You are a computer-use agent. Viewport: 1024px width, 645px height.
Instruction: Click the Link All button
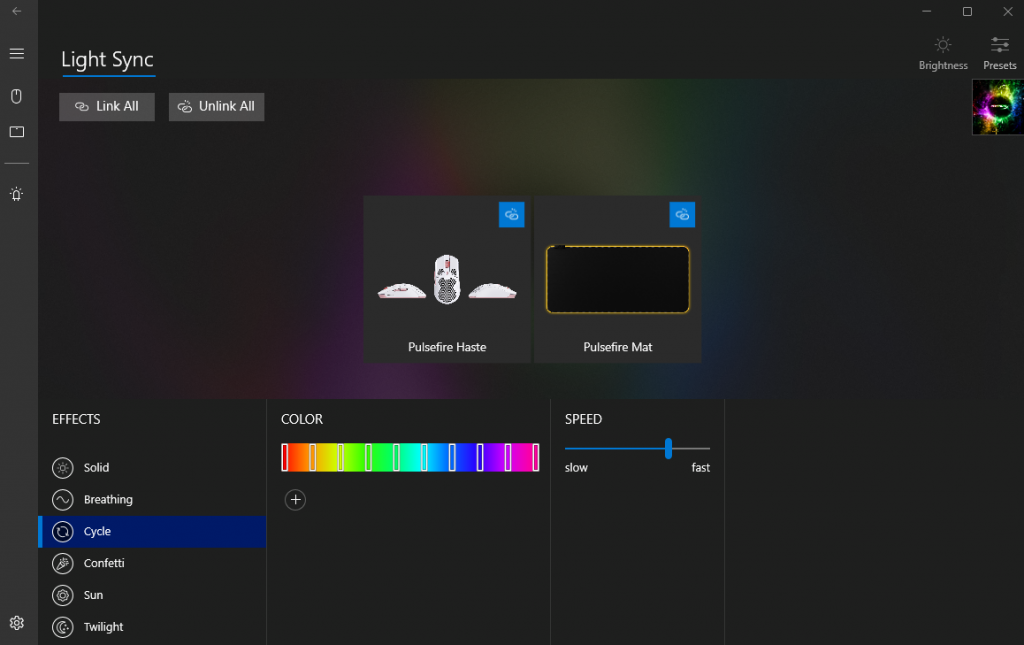107,107
